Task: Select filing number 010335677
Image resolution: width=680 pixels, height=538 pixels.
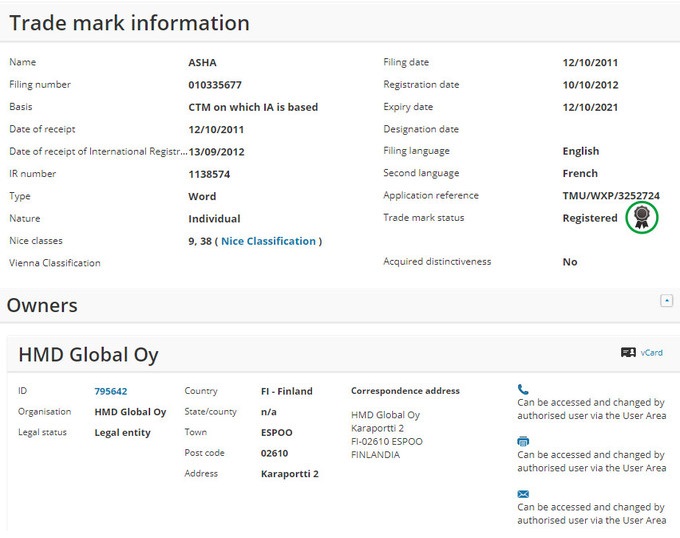Action: (x=215, y=85)
